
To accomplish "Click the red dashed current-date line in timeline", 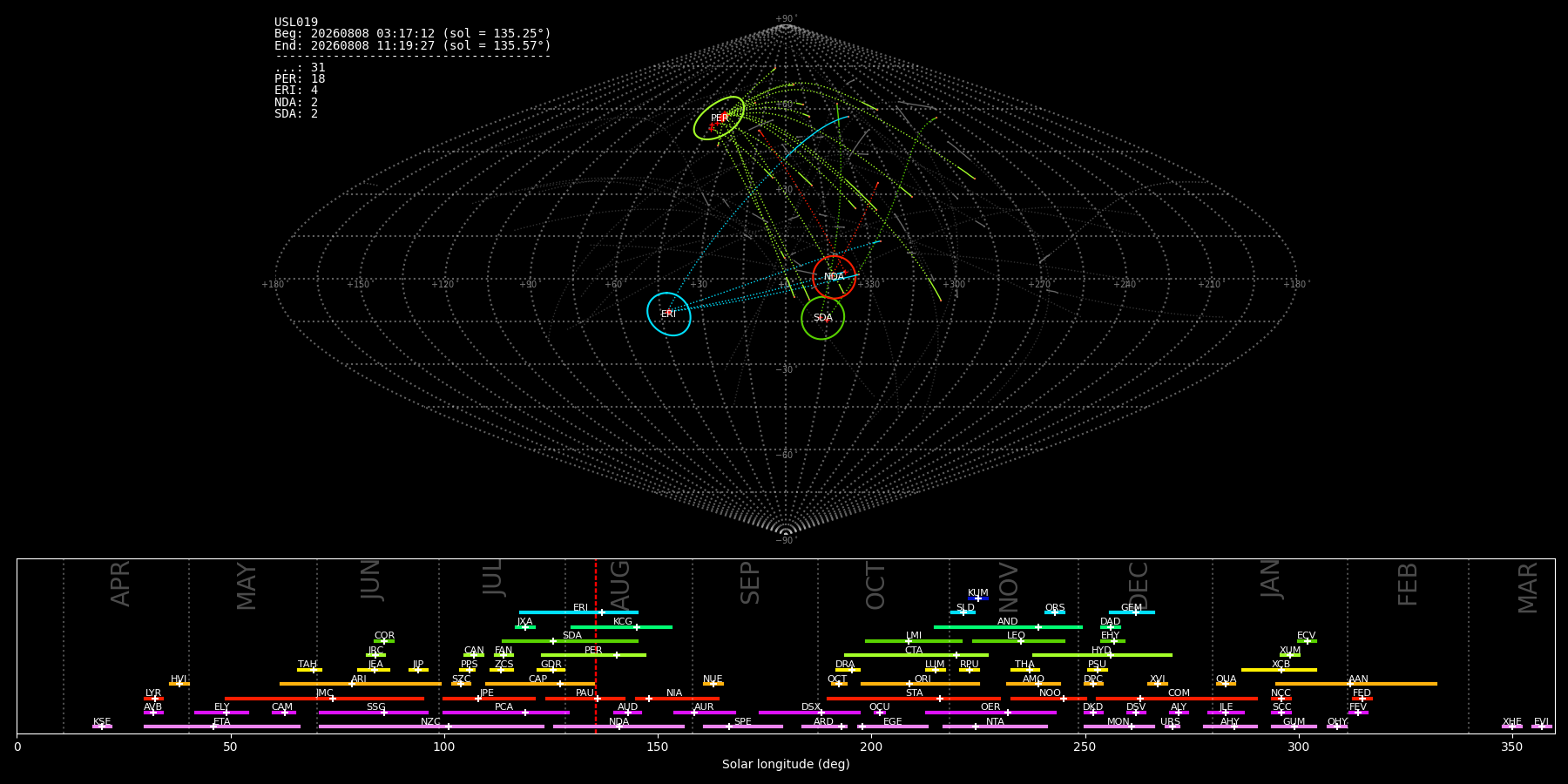I will pyautogui.click(x=596, y=645).
